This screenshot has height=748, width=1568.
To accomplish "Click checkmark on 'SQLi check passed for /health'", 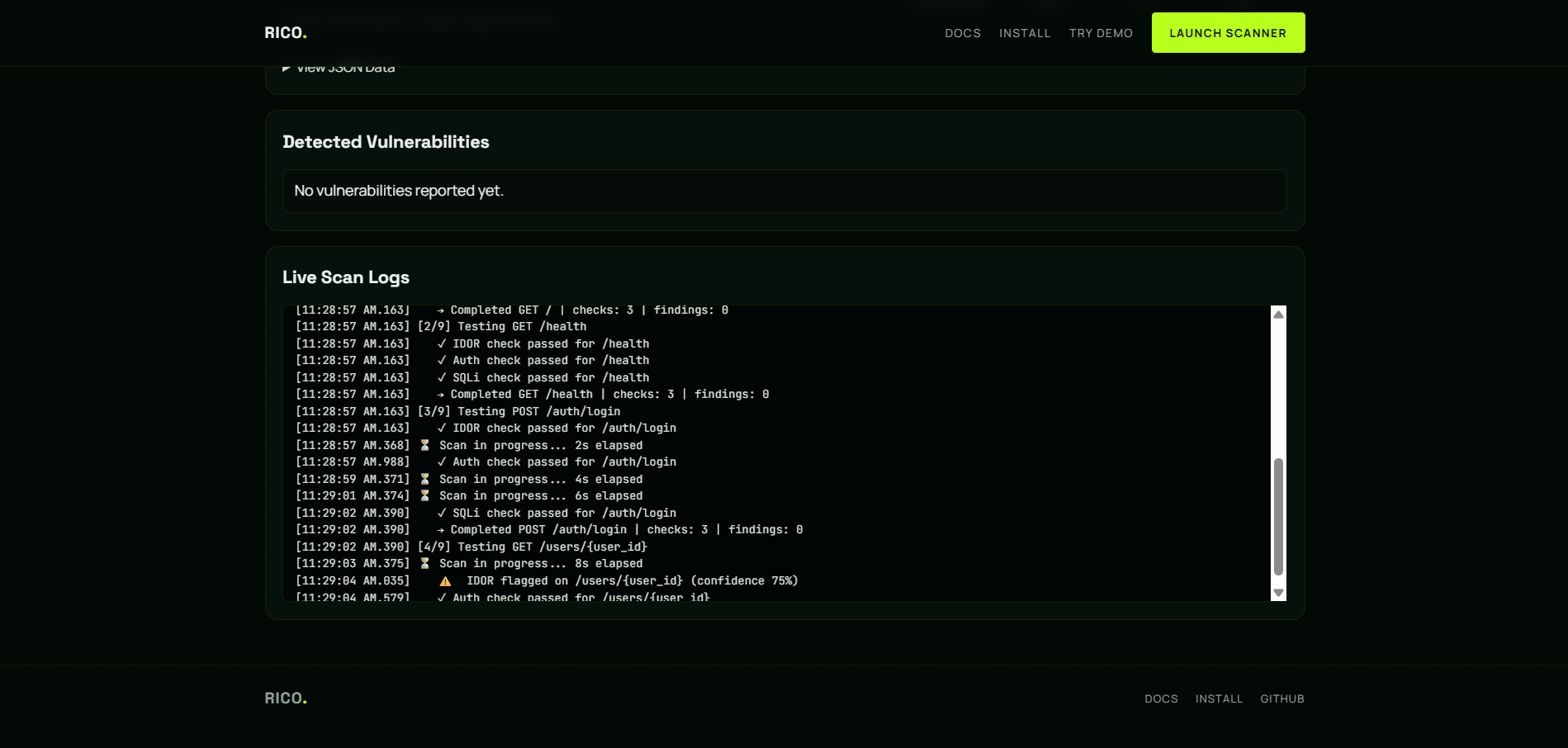I will pyautogui.click(x=442, y=377).
